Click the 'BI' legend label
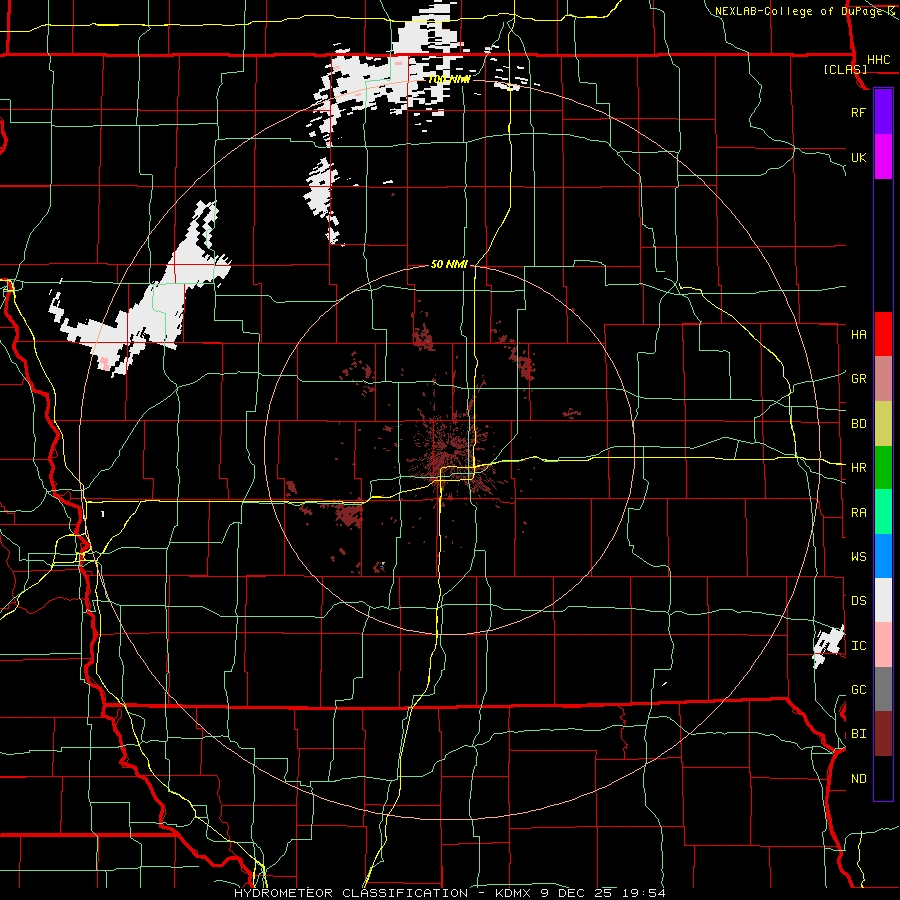900x900 pixels. [859, 734]
